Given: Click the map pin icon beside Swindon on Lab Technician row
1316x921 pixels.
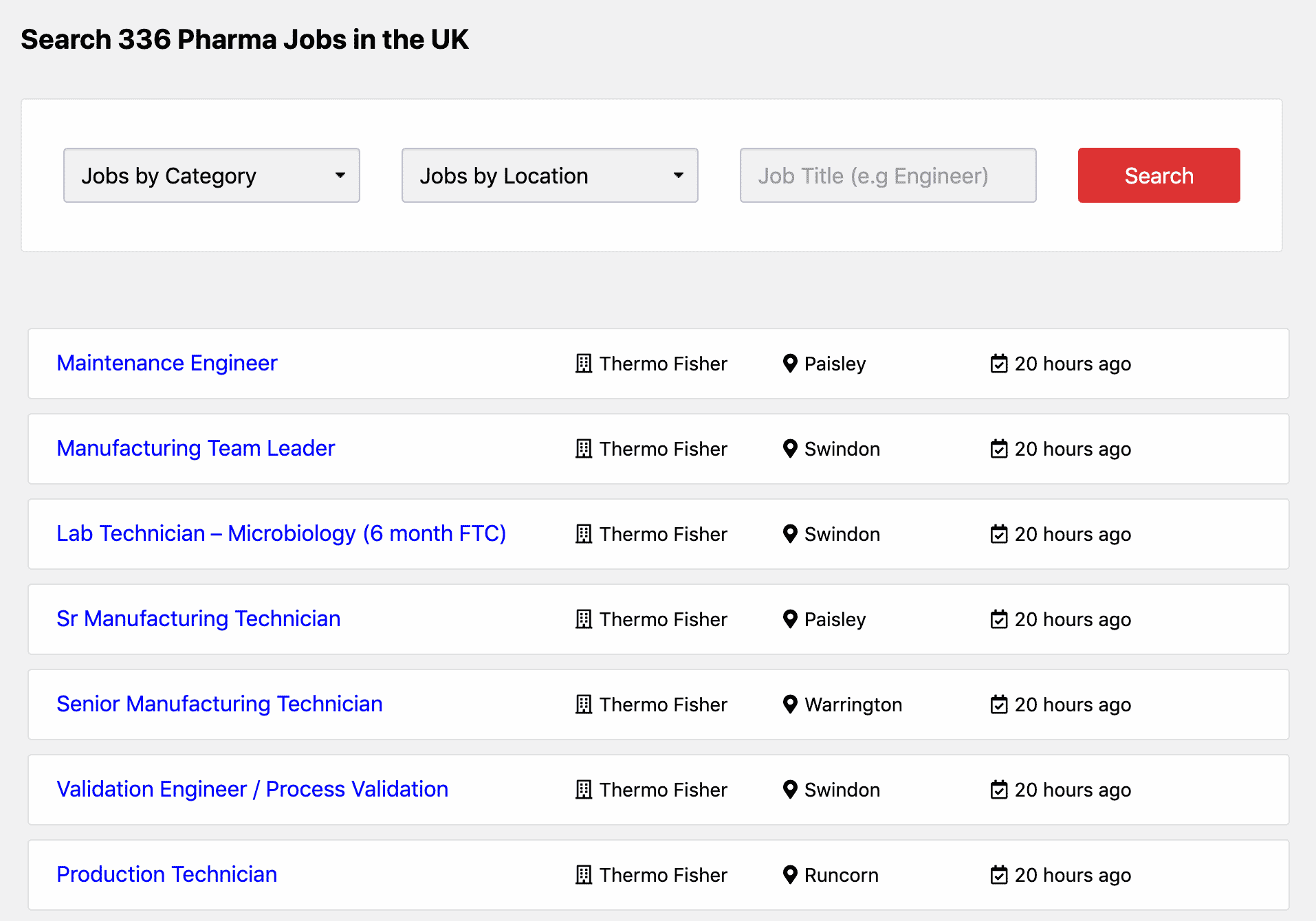Looking at the screenshot, I should point(789,534).
